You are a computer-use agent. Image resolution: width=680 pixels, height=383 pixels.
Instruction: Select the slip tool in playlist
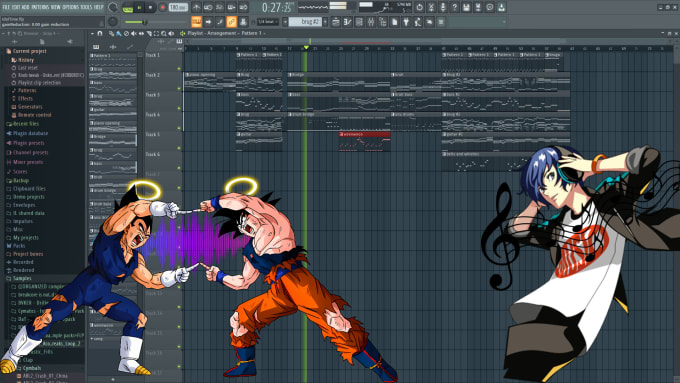(x=141, y=33)
